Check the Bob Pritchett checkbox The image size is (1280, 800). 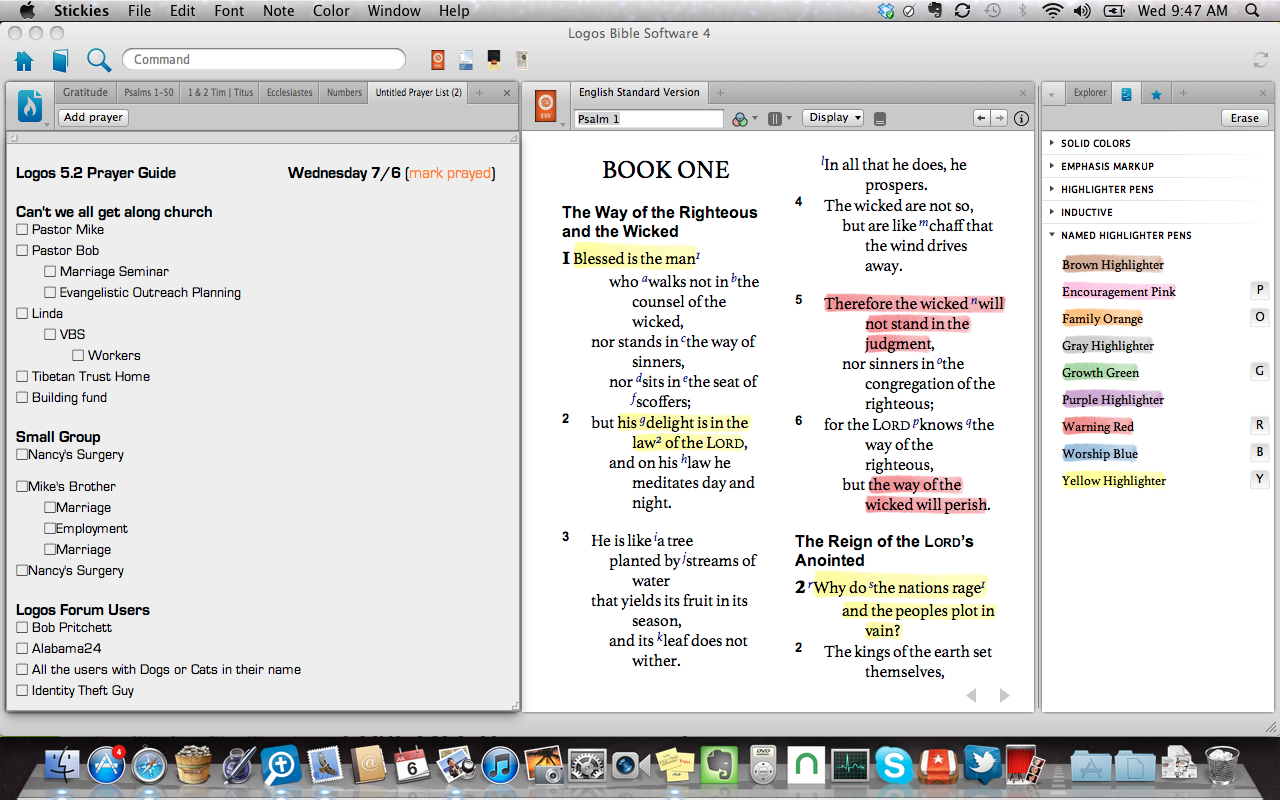(22, 628)
